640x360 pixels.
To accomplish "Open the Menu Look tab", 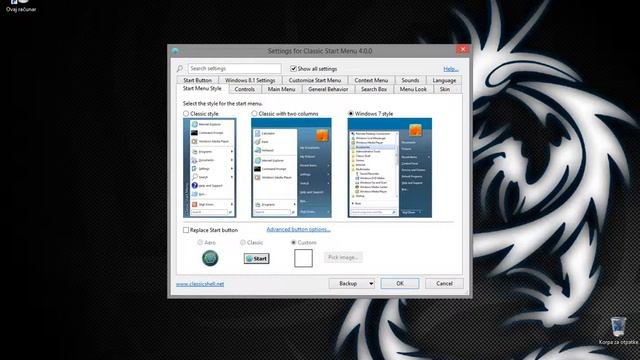I will (x=413, y=89).
